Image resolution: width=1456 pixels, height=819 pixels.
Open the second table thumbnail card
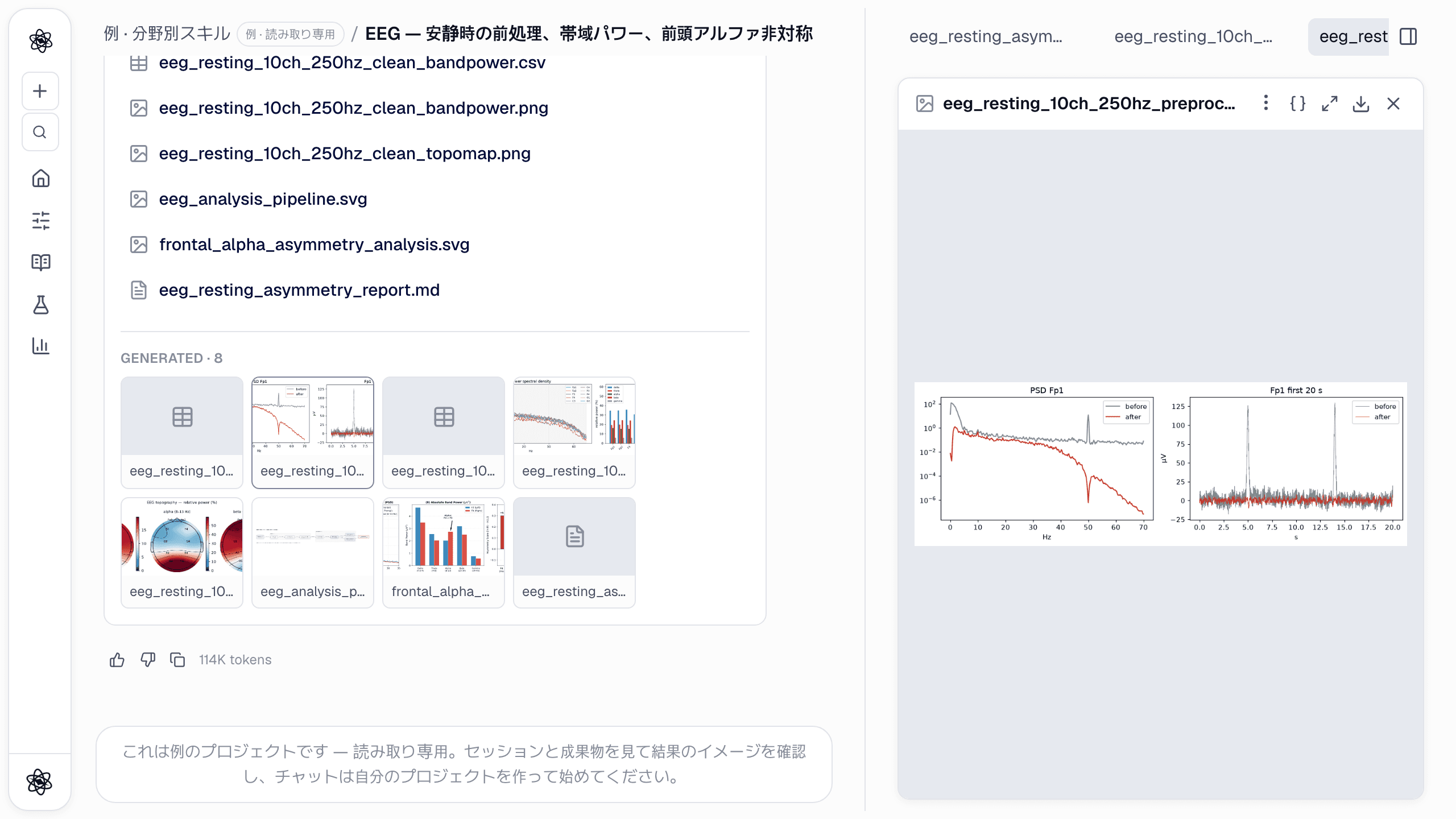coord(444,432)
